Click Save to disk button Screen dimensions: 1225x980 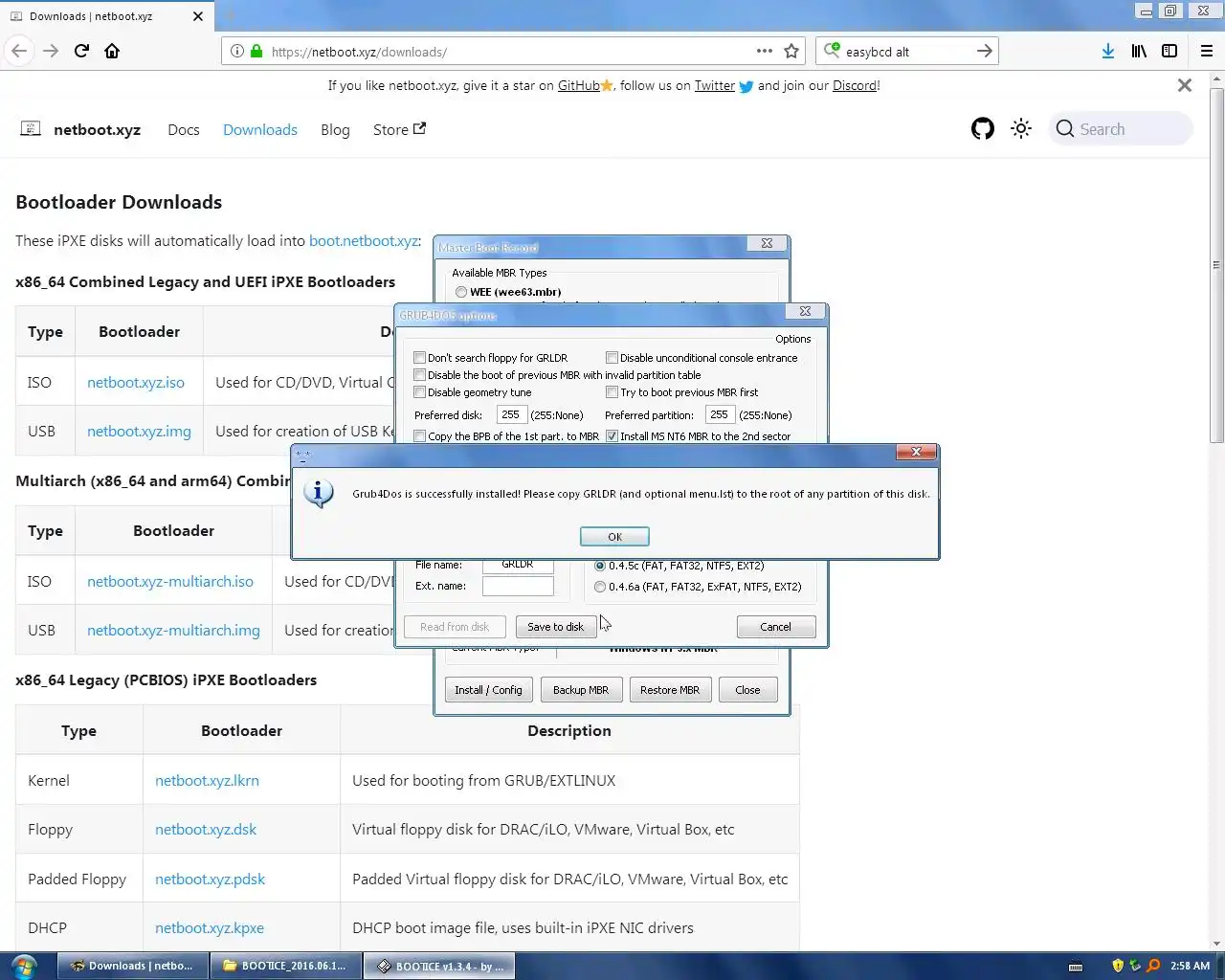click(555, 627)
